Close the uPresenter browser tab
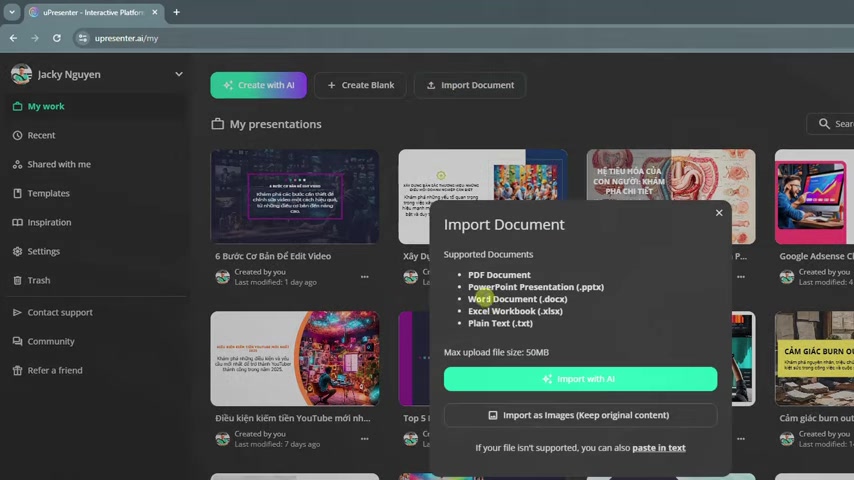854x480 pixels. (155, 12)
